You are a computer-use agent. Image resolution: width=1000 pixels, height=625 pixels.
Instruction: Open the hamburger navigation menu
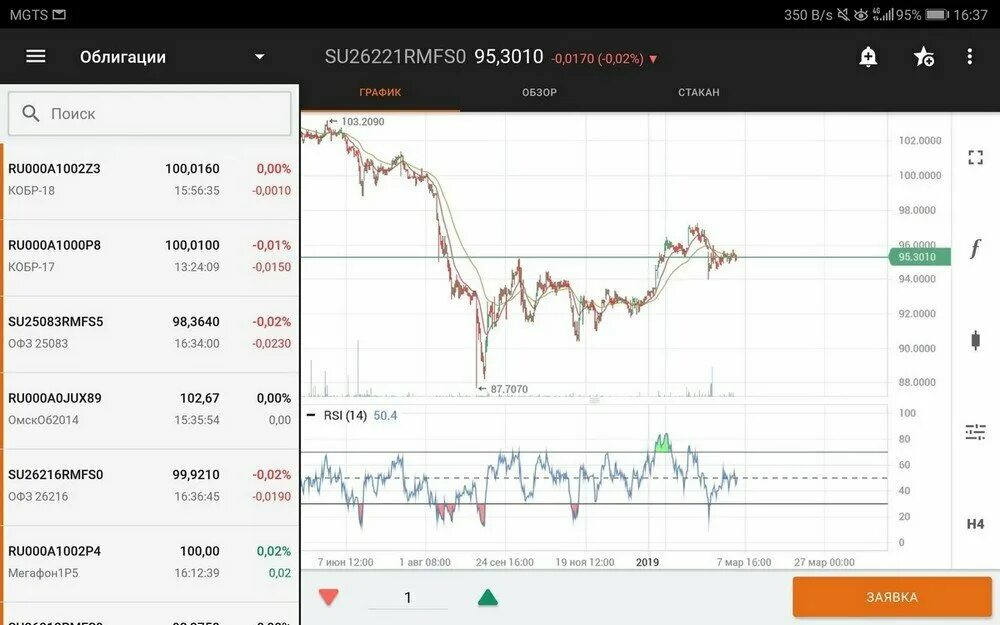(36, 57)
